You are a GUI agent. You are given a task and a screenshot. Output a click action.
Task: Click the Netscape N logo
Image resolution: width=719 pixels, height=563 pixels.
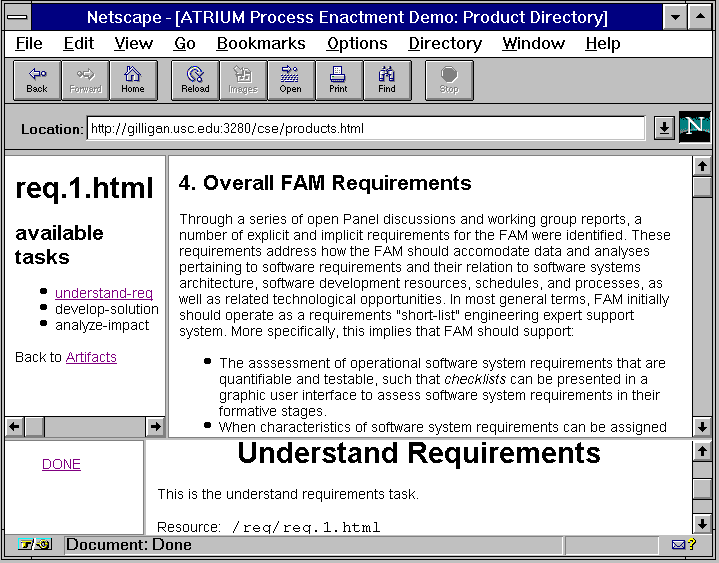(694, 128)
